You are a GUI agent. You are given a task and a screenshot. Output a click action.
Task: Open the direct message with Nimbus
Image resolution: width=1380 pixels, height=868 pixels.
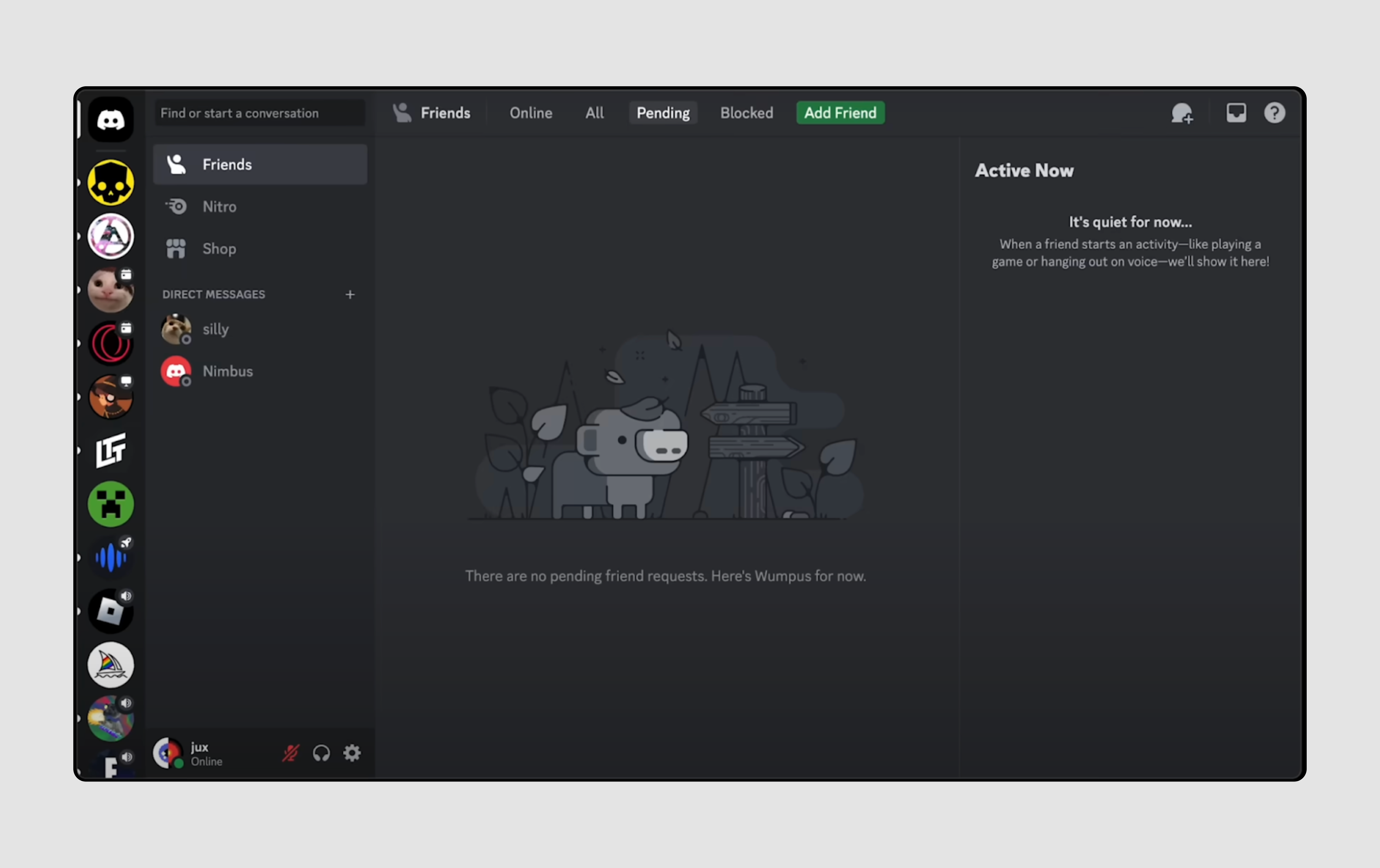coord(260,371)
